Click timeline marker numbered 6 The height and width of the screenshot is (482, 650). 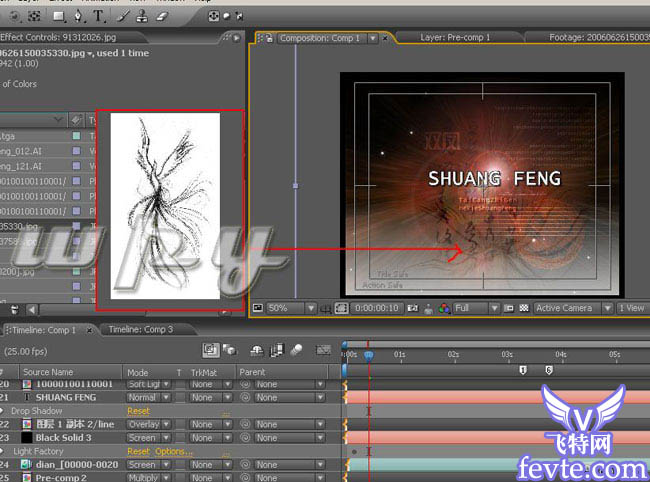(548, 370)
